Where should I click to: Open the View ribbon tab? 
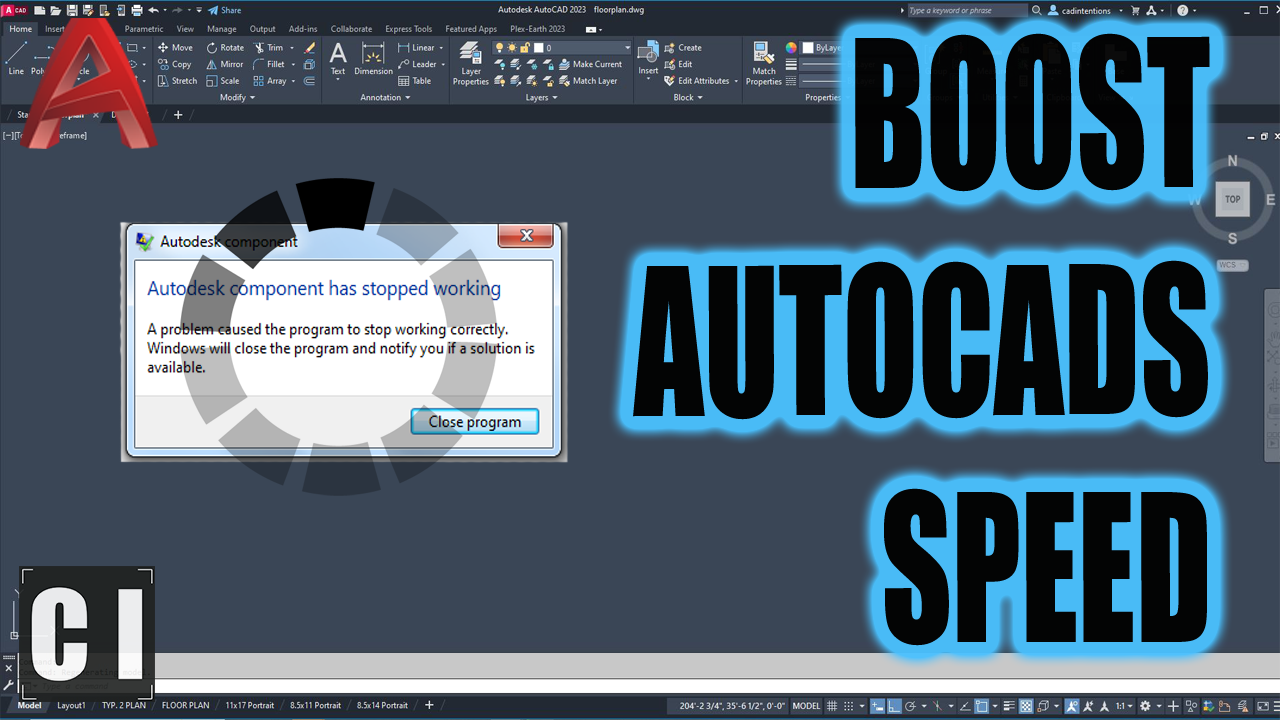tap(185, 29)
